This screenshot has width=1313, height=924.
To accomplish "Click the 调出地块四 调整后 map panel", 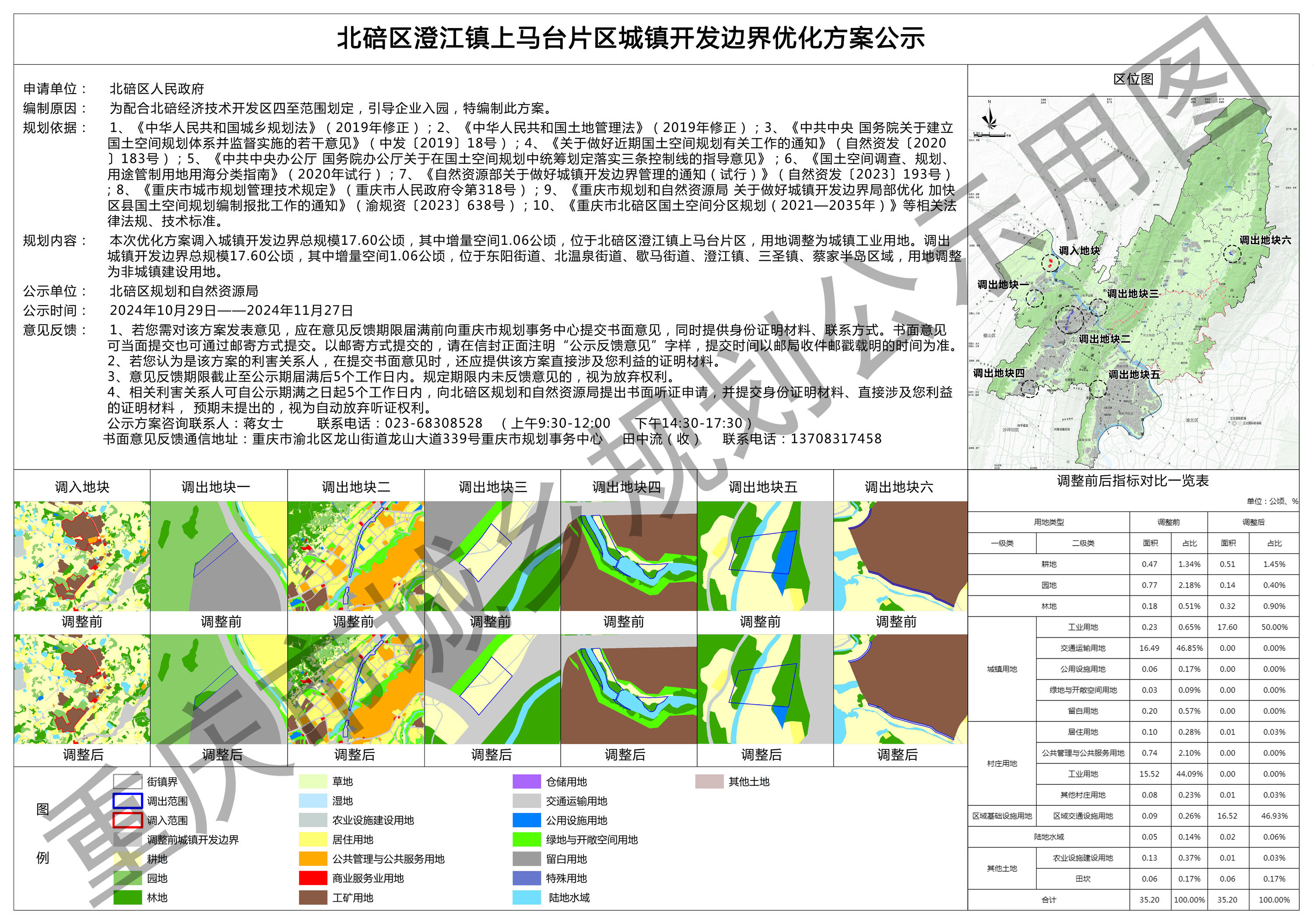I will [x=629, y=689].
